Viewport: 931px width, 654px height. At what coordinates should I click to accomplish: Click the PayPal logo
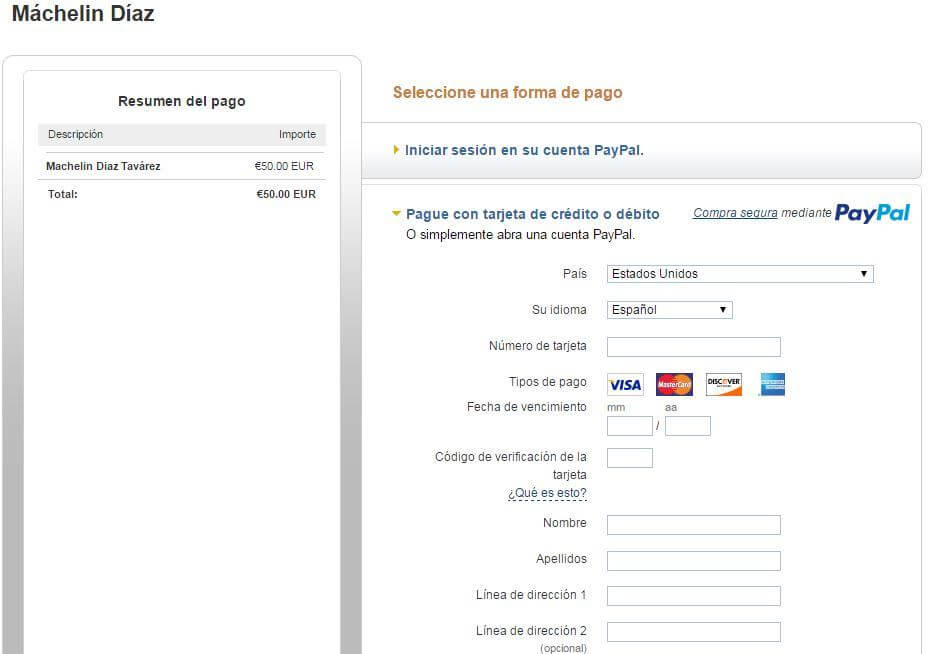coord(872,213)
